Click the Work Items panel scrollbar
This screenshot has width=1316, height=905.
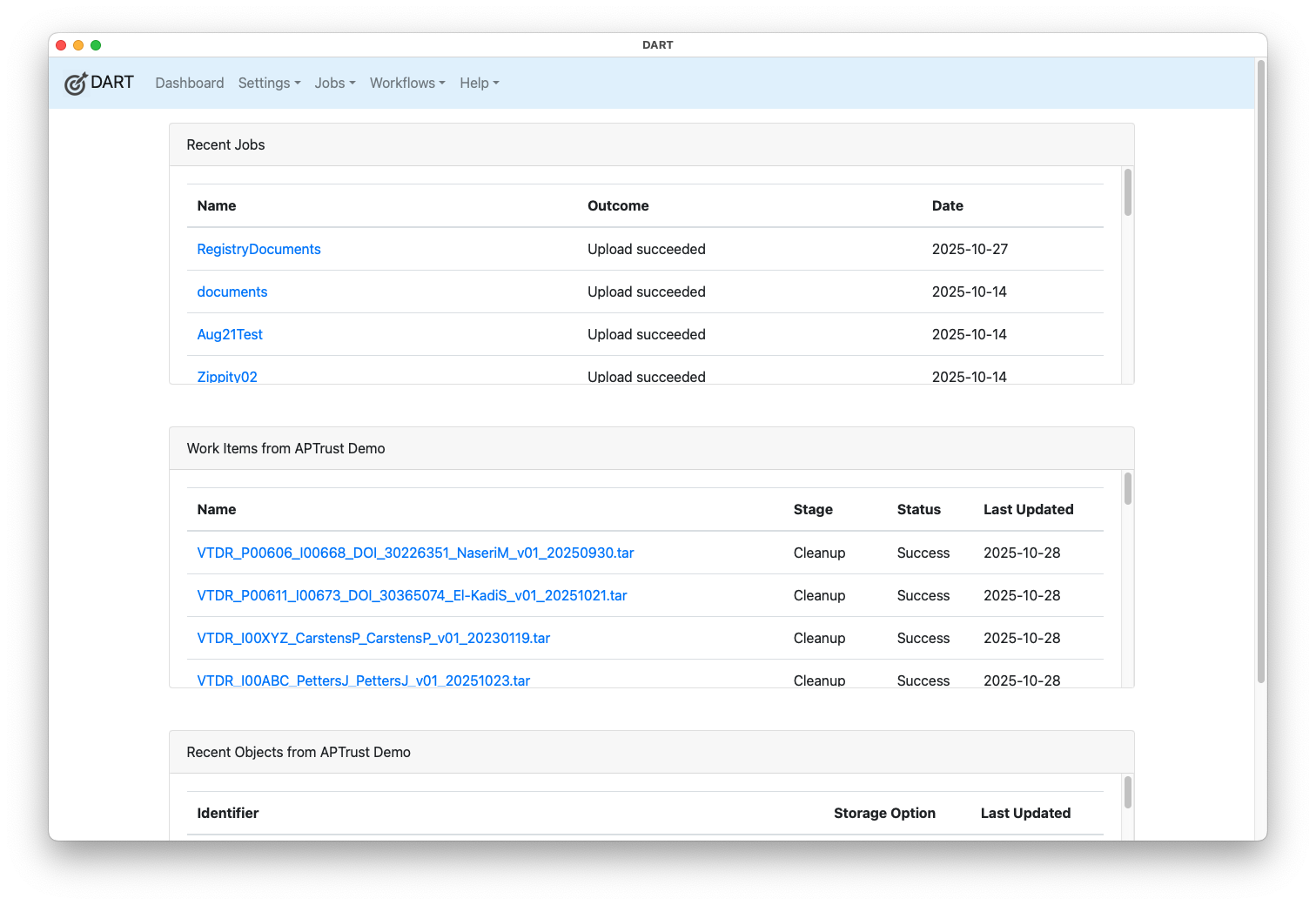[1128, 488]
